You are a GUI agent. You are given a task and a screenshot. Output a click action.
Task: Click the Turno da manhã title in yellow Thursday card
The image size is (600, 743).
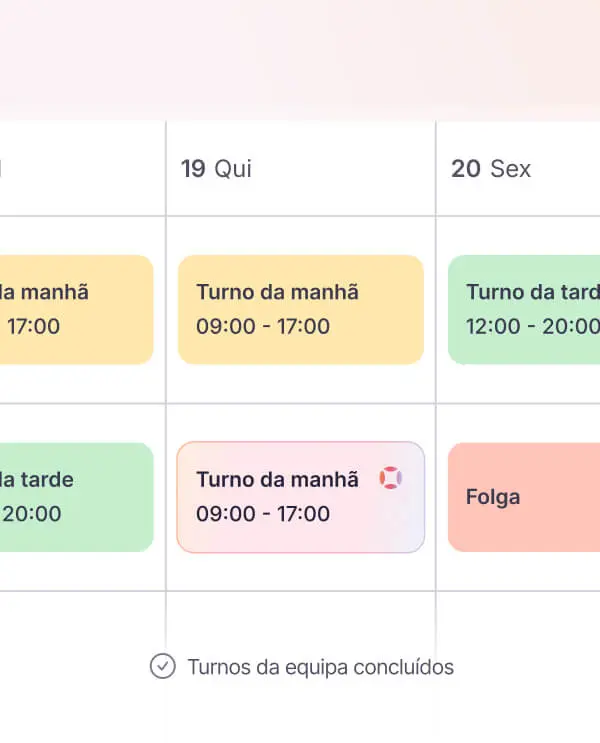[277, 292]
